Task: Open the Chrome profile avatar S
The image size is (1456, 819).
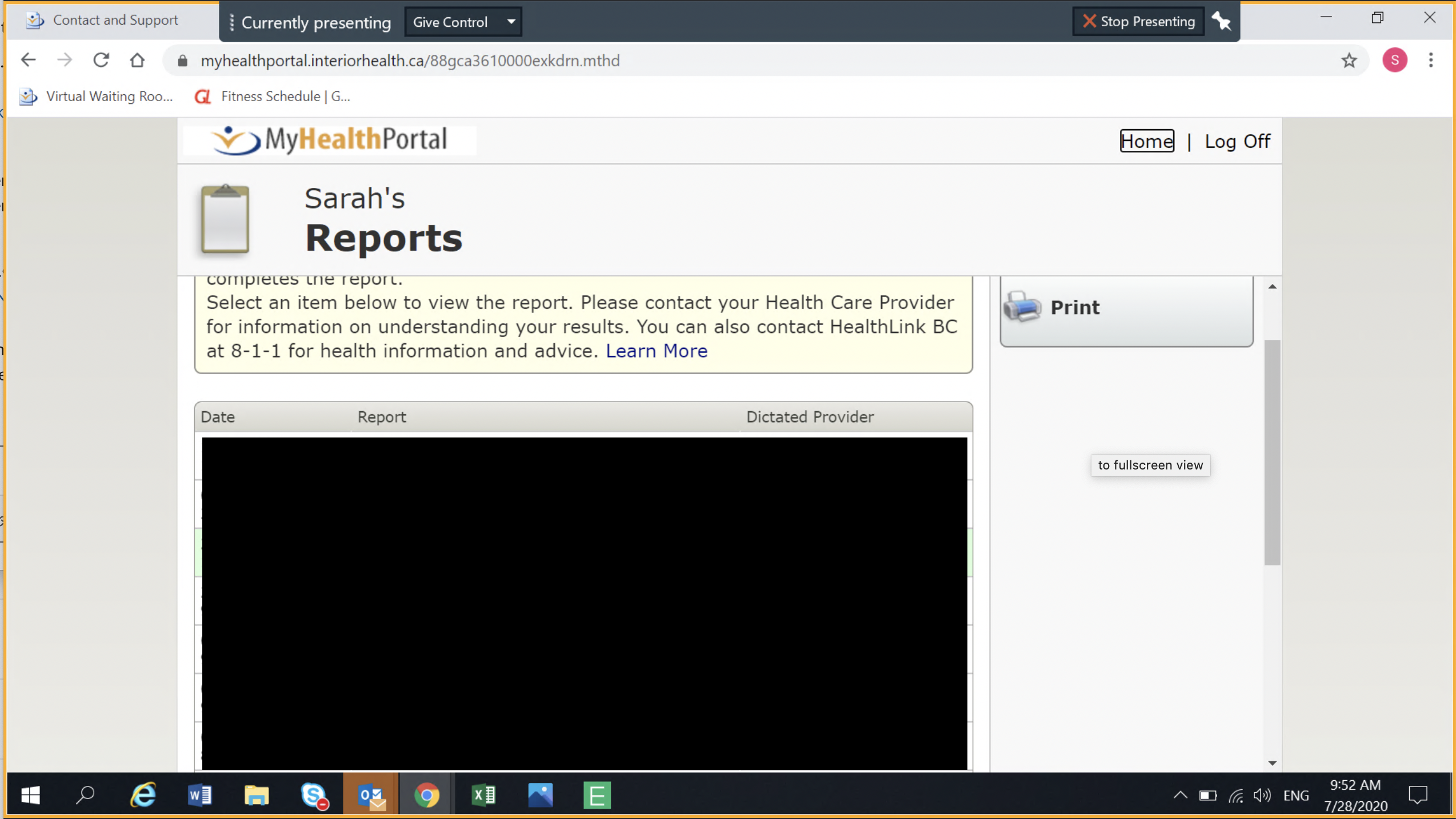Action: (x=1394, y=61)
